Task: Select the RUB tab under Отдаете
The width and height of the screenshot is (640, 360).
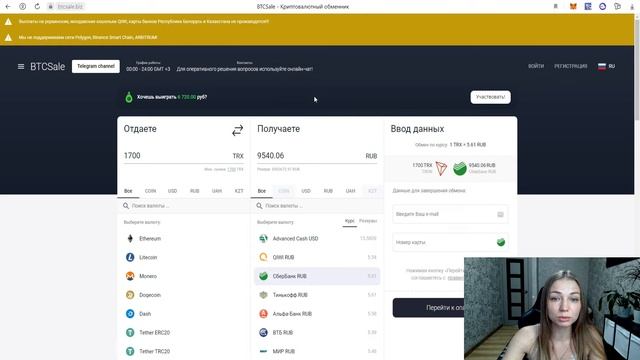Action: click(194, 191)
